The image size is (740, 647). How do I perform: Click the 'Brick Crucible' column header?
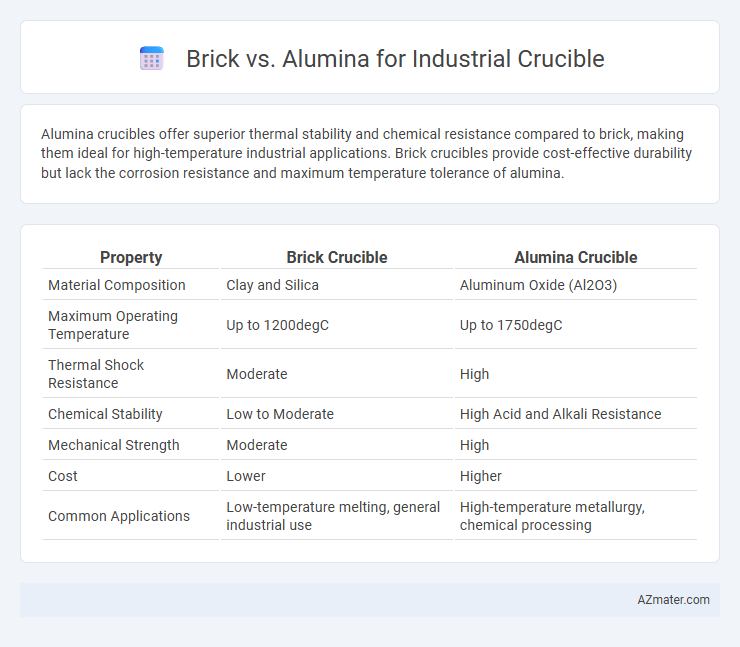click(x=336, y=257)
